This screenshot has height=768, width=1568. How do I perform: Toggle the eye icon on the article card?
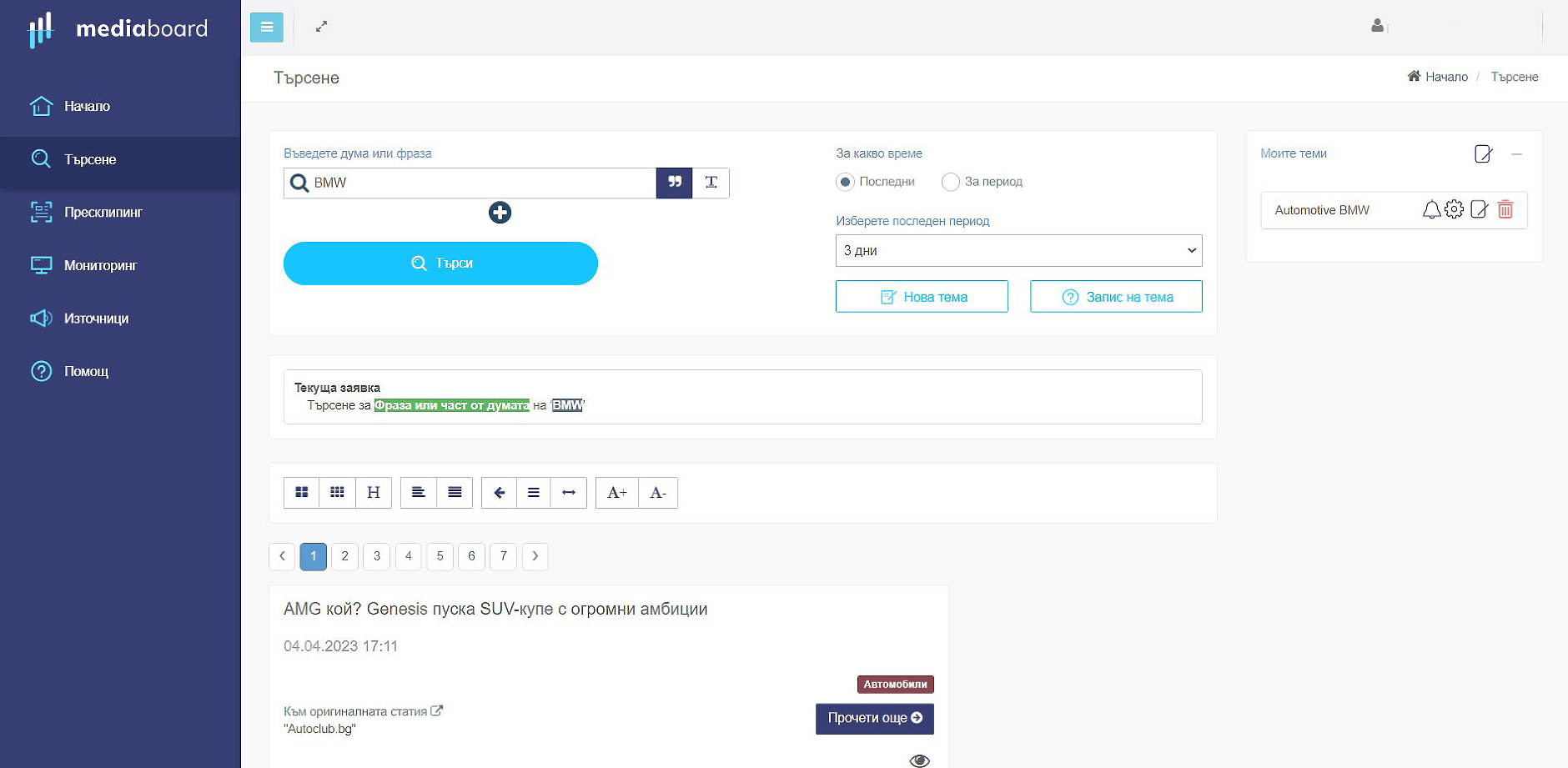click(x=919, y=760)
